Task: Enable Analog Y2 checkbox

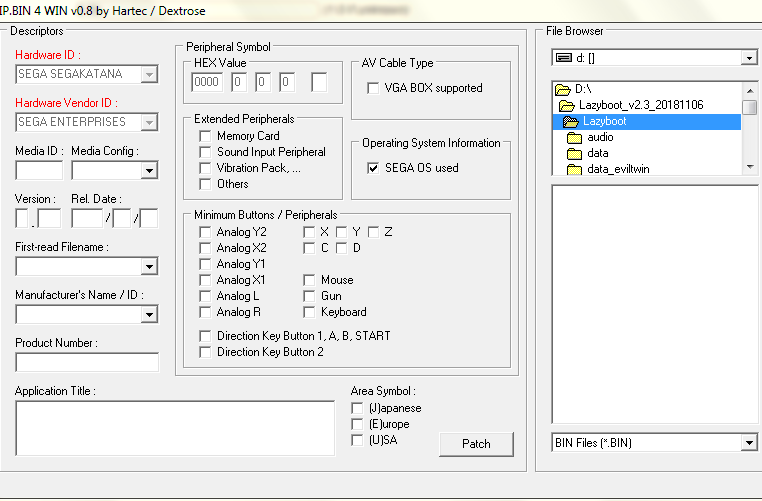Action: click(x=205, y=232)
